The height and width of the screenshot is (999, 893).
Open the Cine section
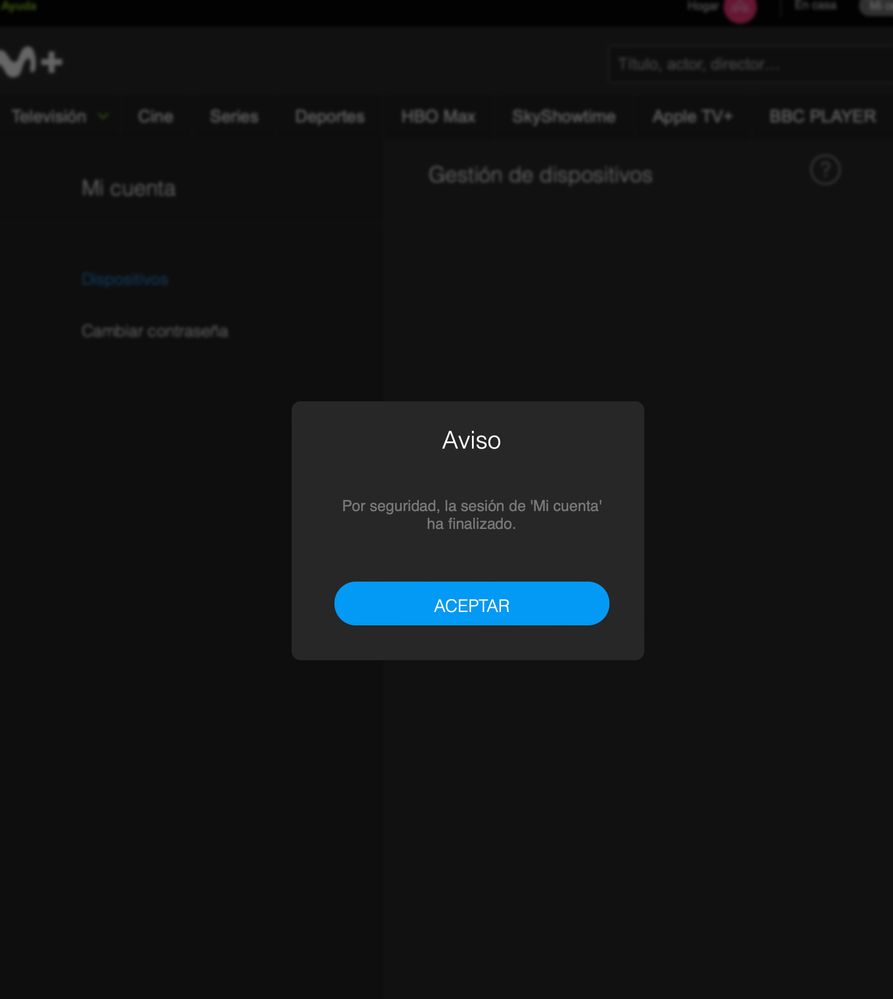pos(155,117)
